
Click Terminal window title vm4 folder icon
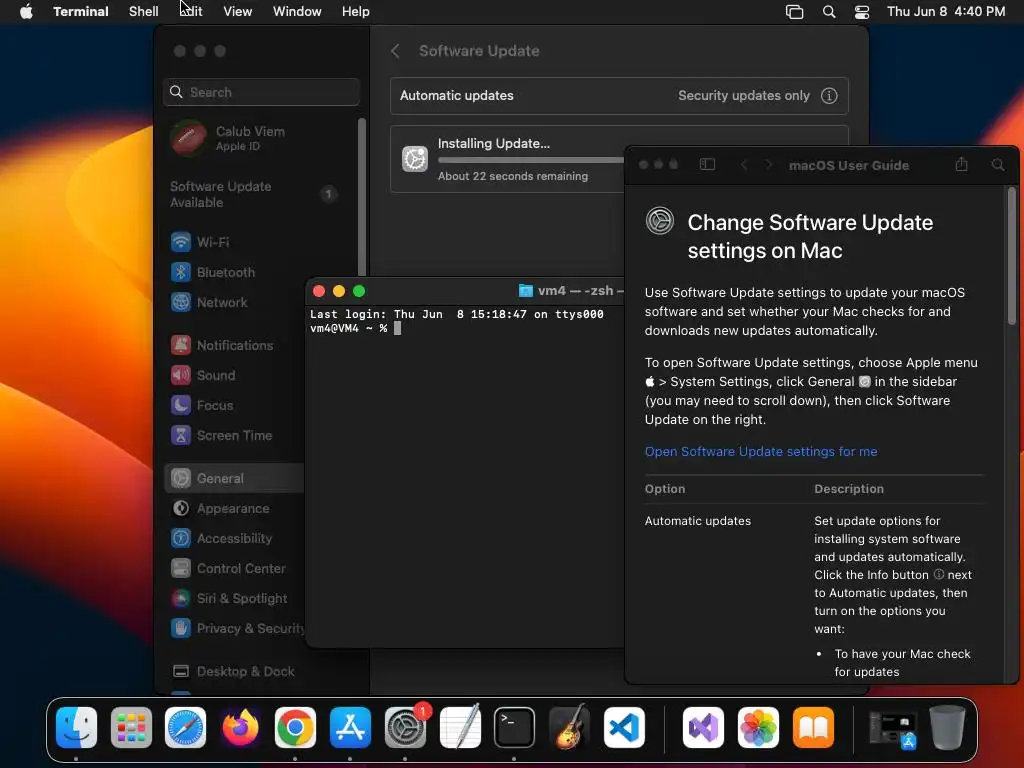coord(526,291)
